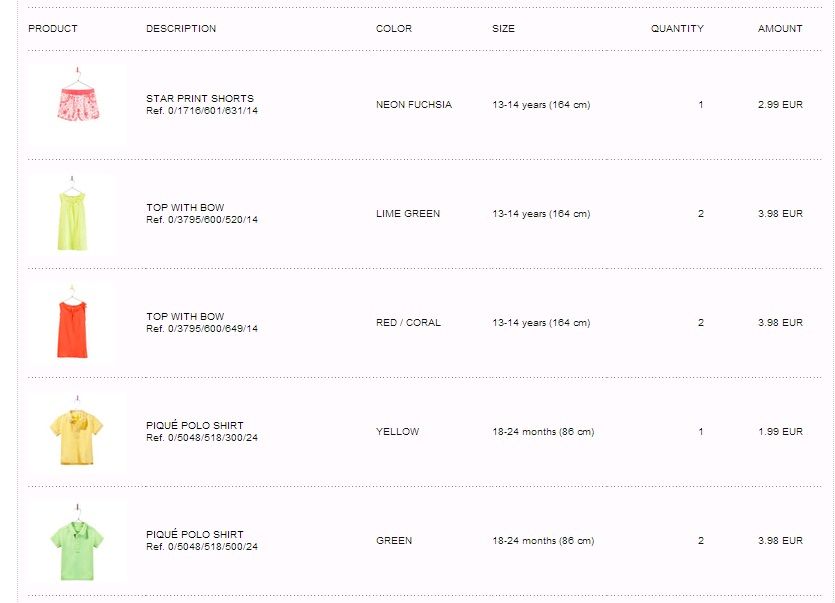Image resolution: width=835 pixels, height=603 pixels.
Task: Click the PRODUCT column header
Action: point(53,29)
